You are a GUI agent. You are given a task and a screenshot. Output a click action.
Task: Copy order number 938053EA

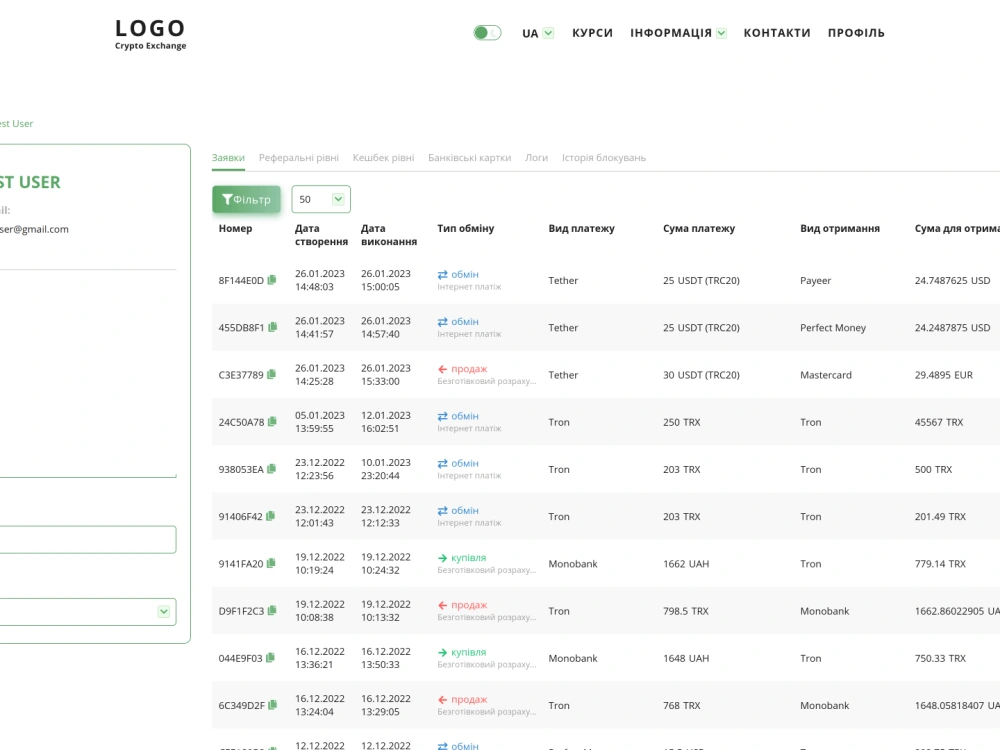pyautogui.click(x=272, y=469)
